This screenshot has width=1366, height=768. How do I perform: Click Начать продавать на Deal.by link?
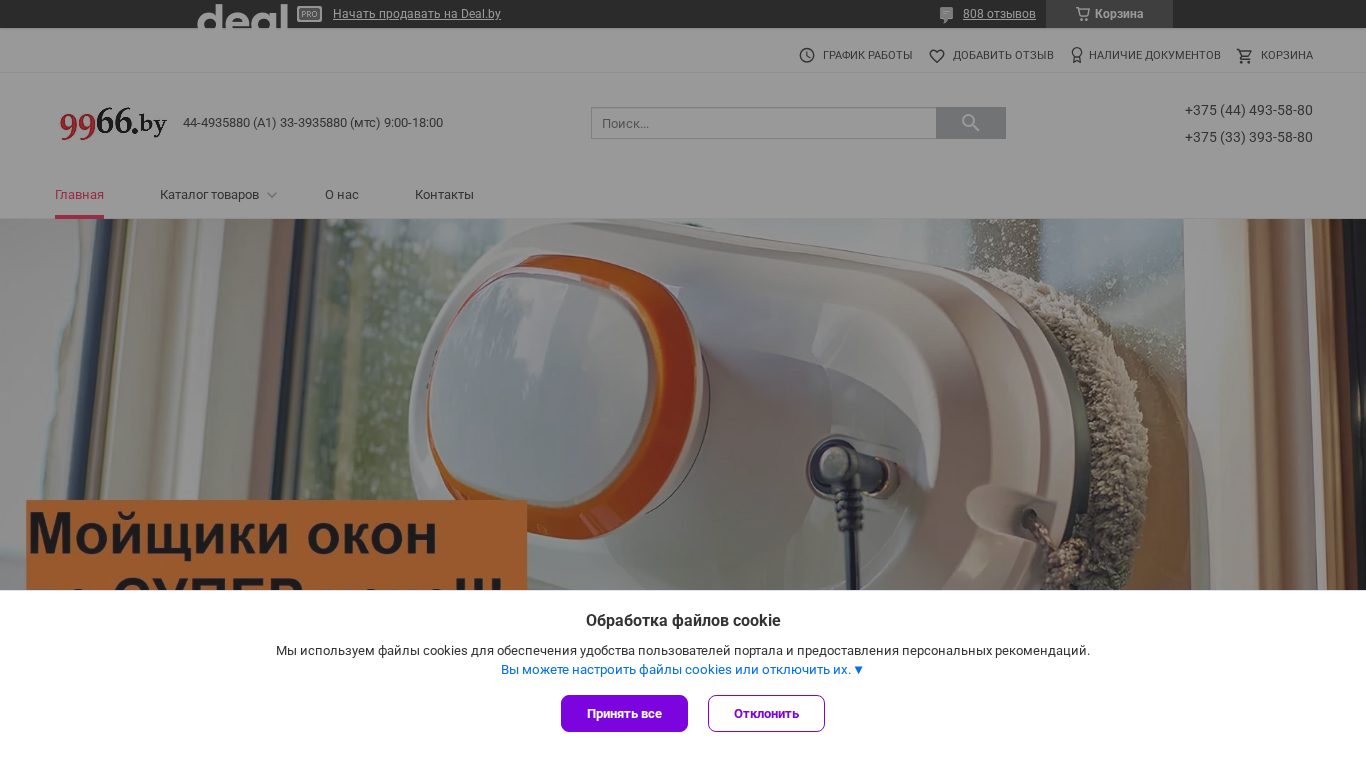[417, 14]
